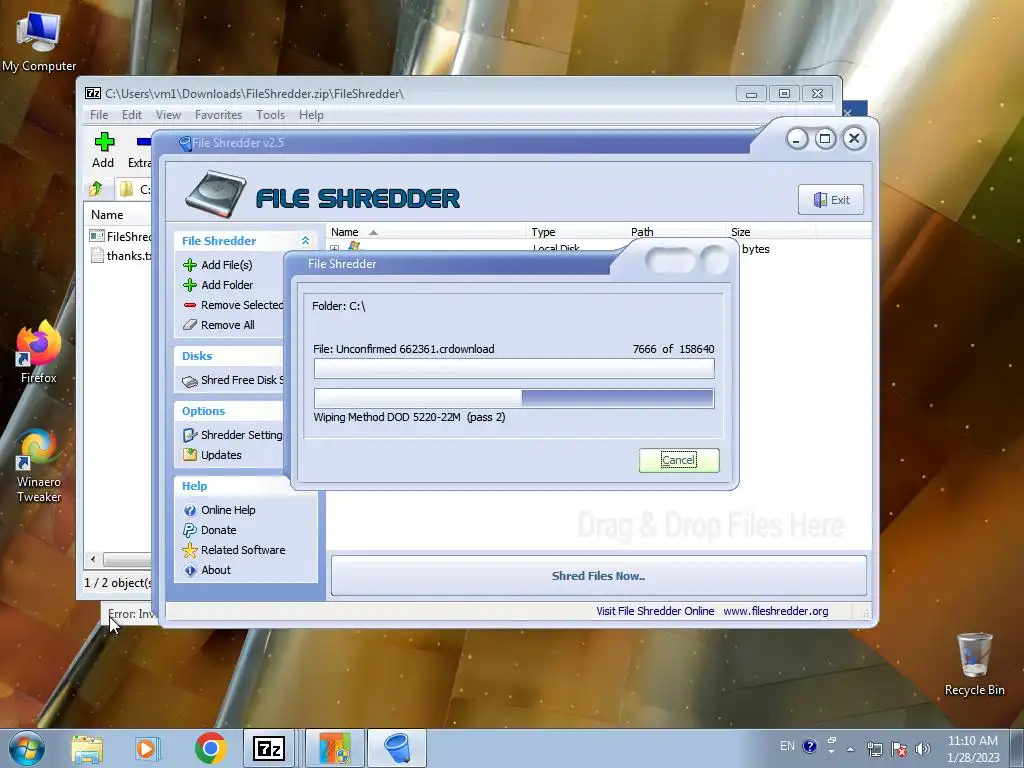Screen dimensions: 1024x768
Task: Click the Shred Free Disk Space drive icon
Action: [x=190, y=381]
